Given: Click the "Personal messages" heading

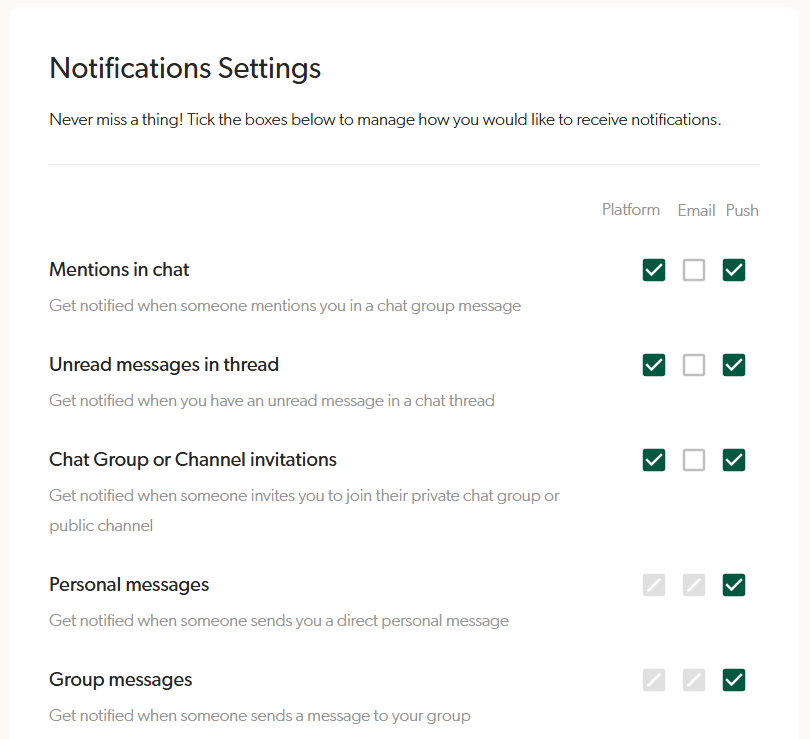Looking at the screenshot, I should (128, 584).
